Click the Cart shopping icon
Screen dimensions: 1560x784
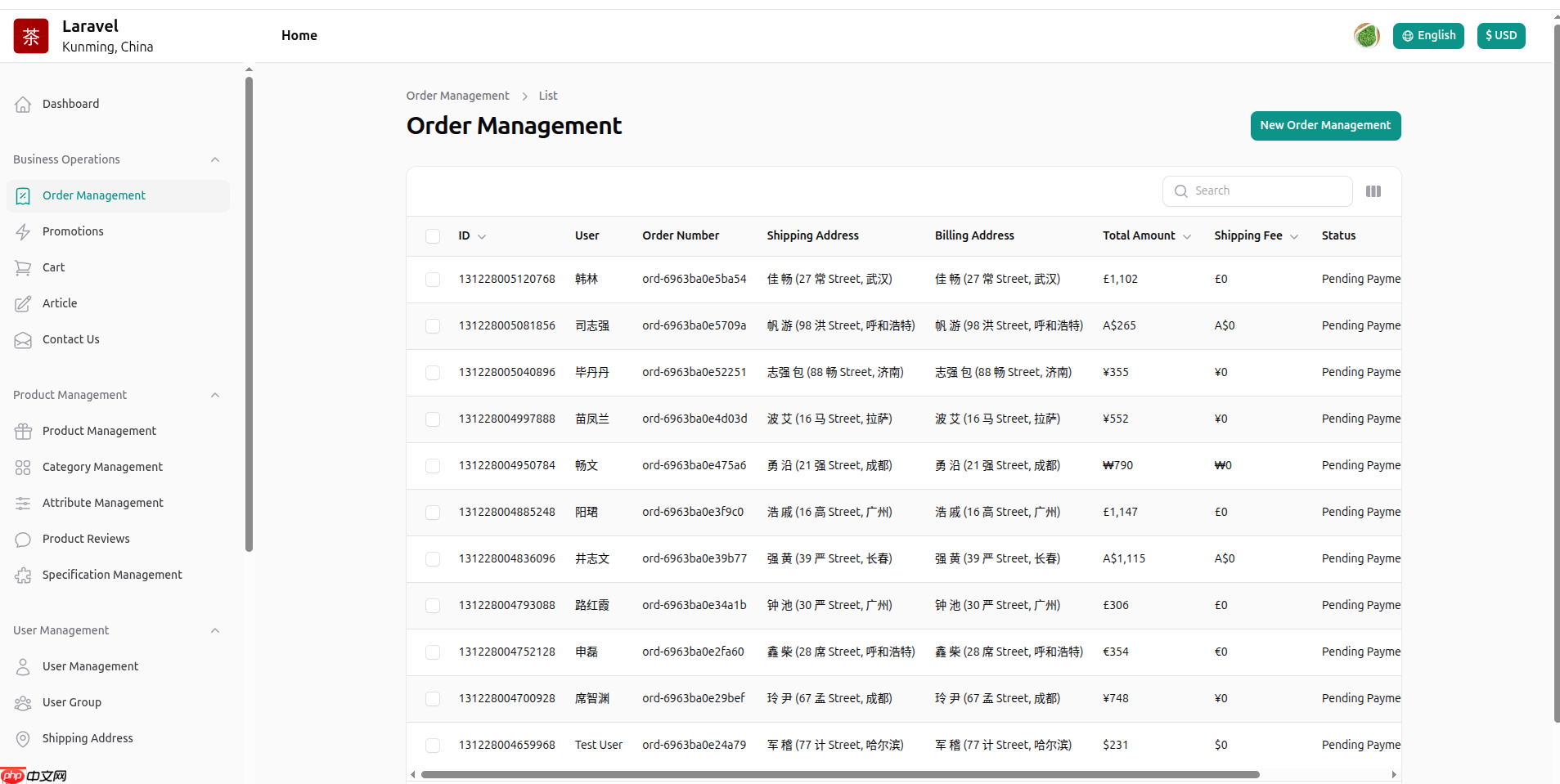pyautogui.click(x=23, y=268)
